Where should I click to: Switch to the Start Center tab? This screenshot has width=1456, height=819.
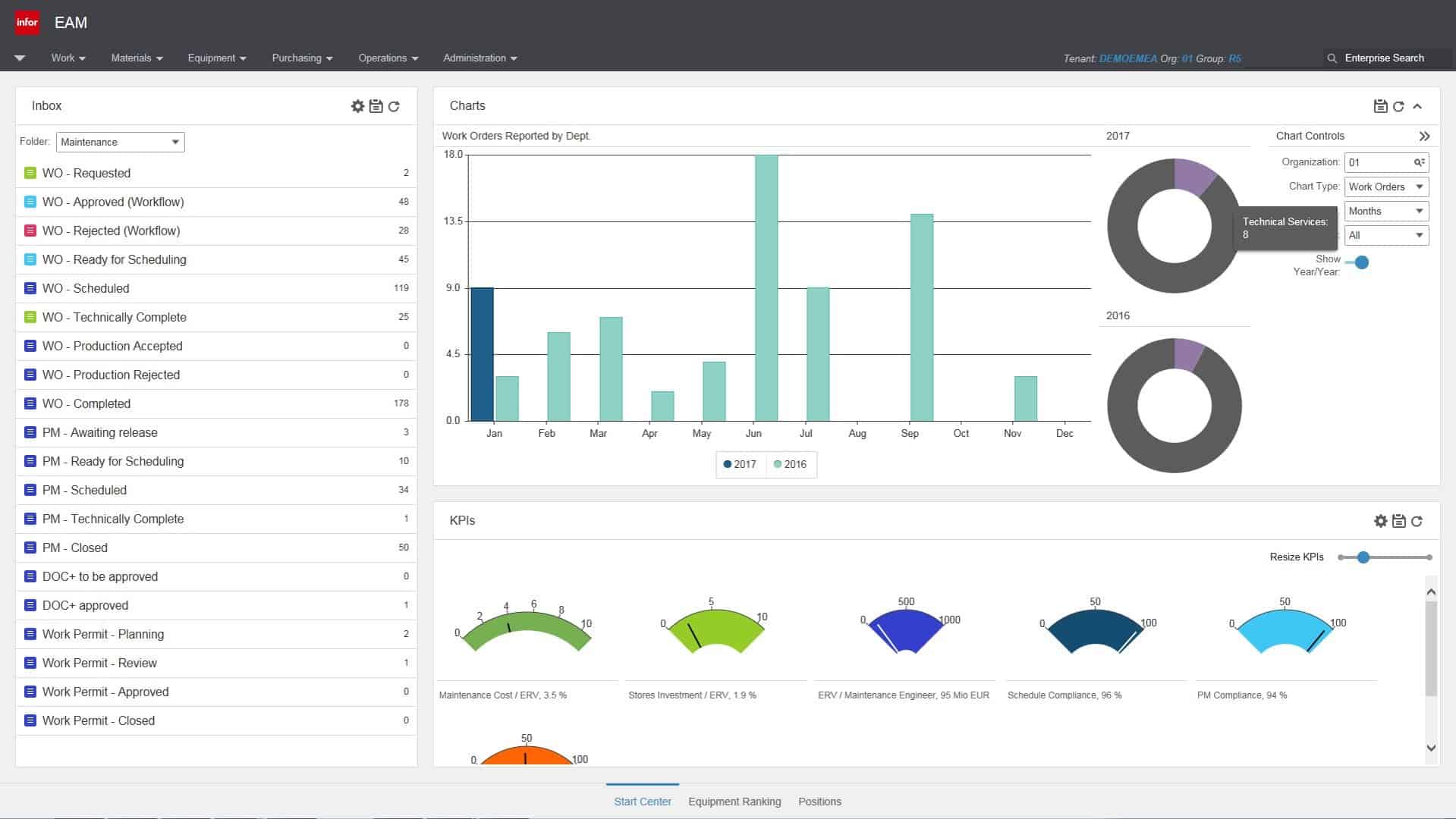(643, 802)
